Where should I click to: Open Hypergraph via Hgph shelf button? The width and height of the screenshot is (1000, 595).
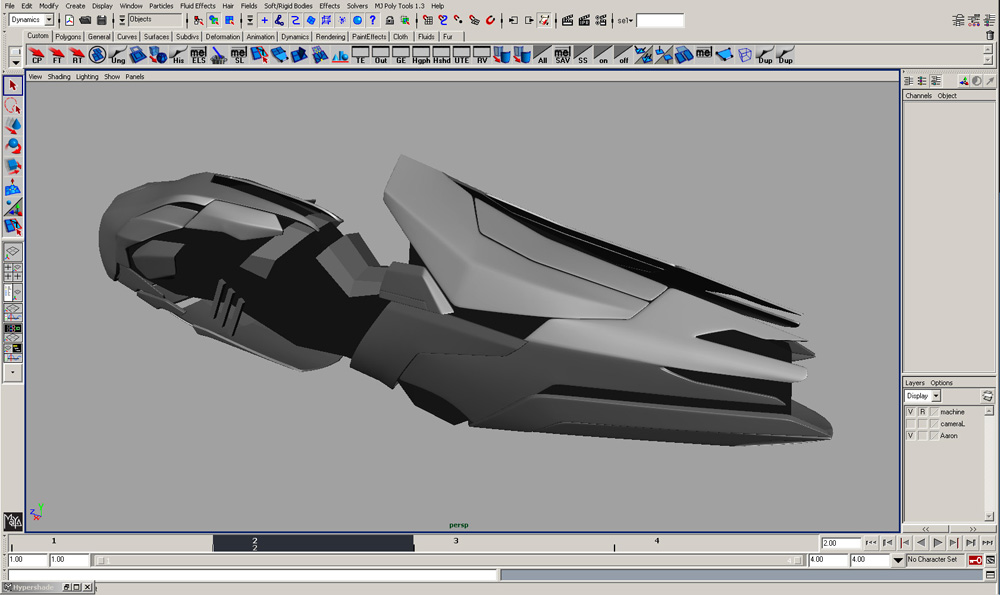[421, 55]
